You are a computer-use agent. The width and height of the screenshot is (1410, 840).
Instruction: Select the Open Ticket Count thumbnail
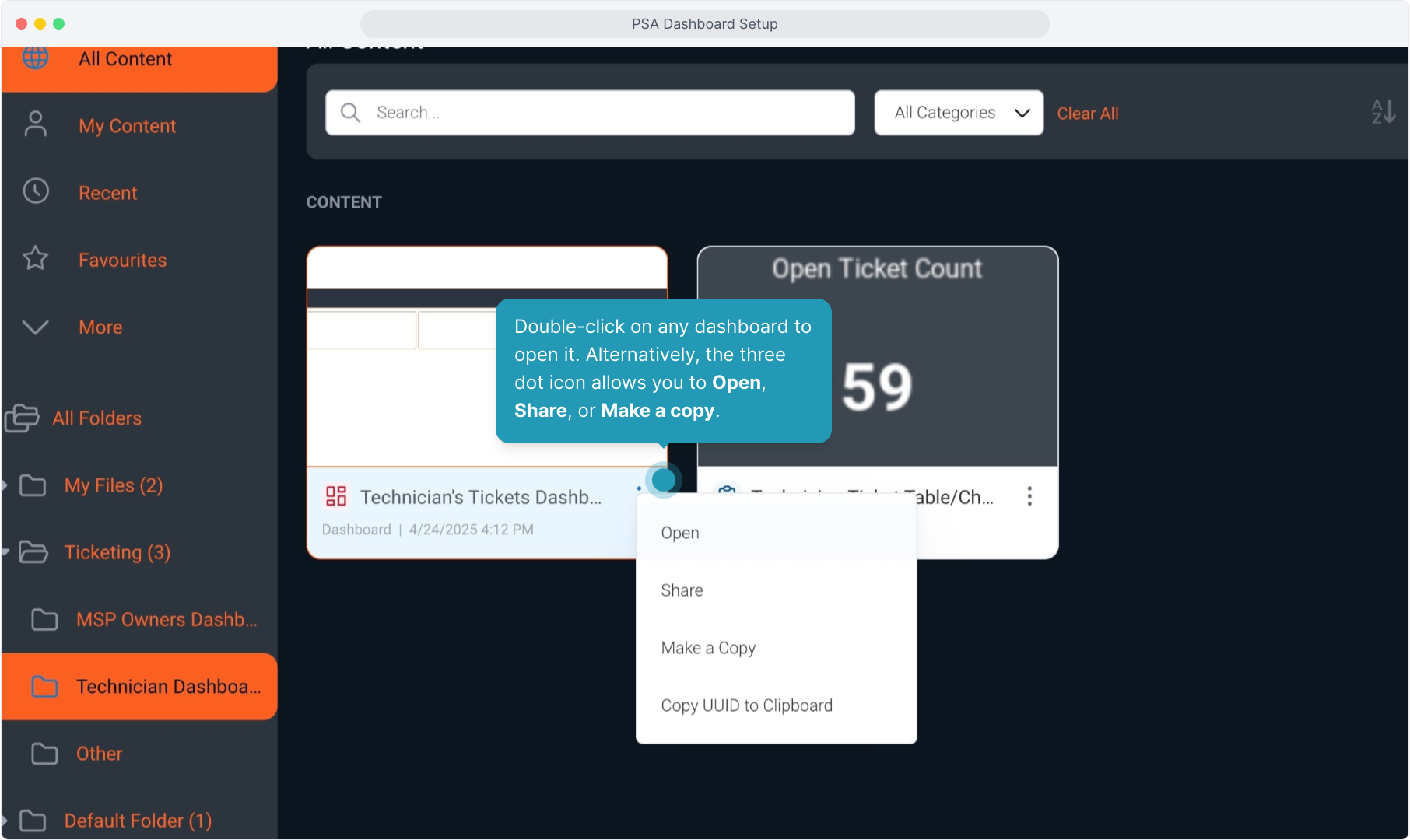(878, 356)
